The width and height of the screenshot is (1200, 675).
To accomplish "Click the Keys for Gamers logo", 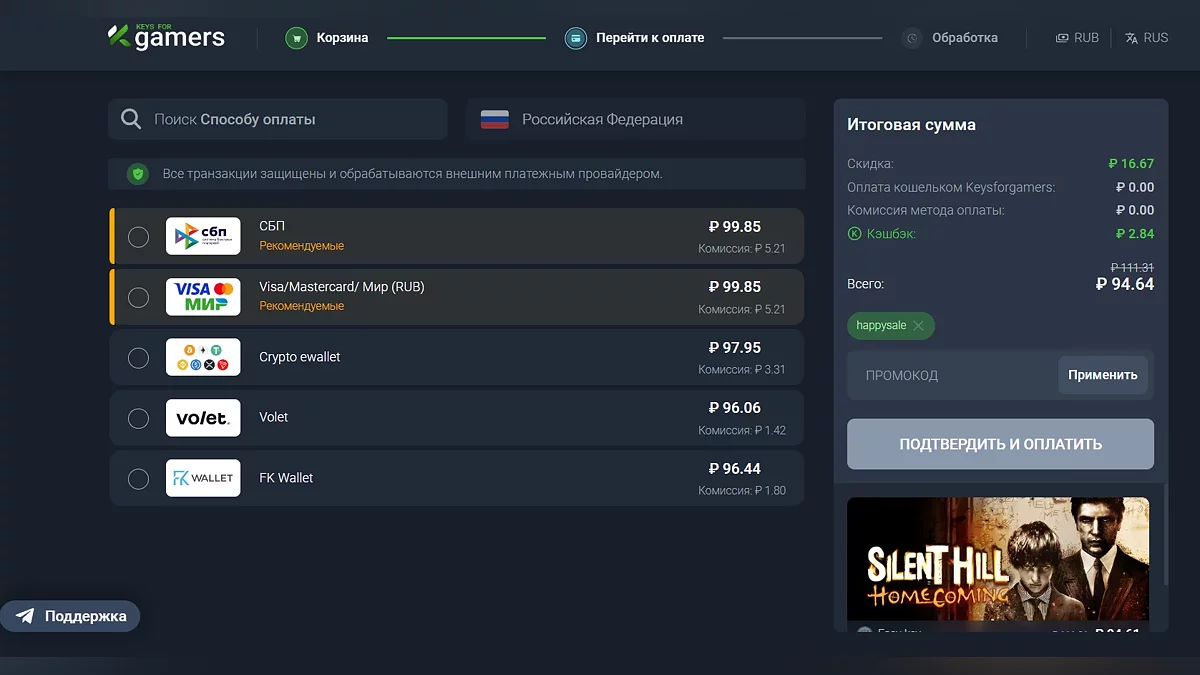I will 166,38.
